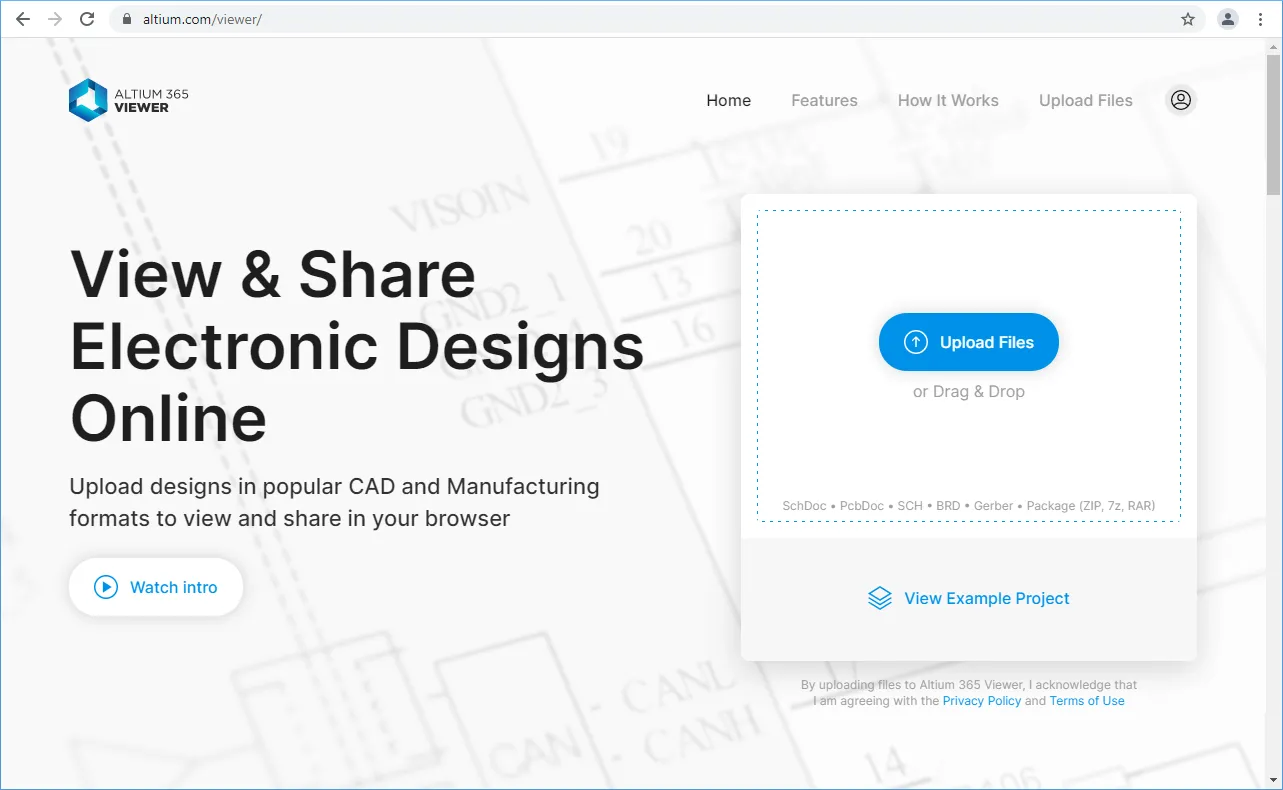This screenshot has width=1283, height=790.
Task: Click the browser back arrow
Action: coord(23,19)
